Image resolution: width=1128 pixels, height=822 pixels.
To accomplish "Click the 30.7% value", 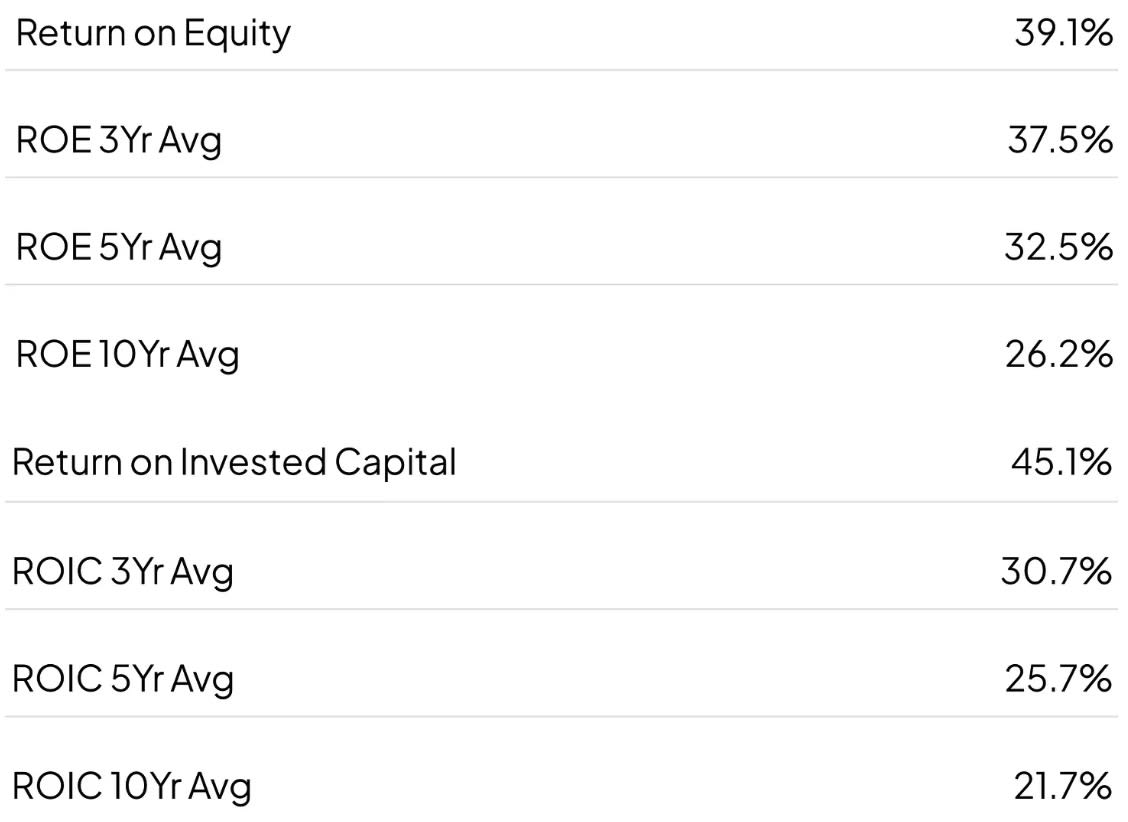I will (x=1057, y=572).
